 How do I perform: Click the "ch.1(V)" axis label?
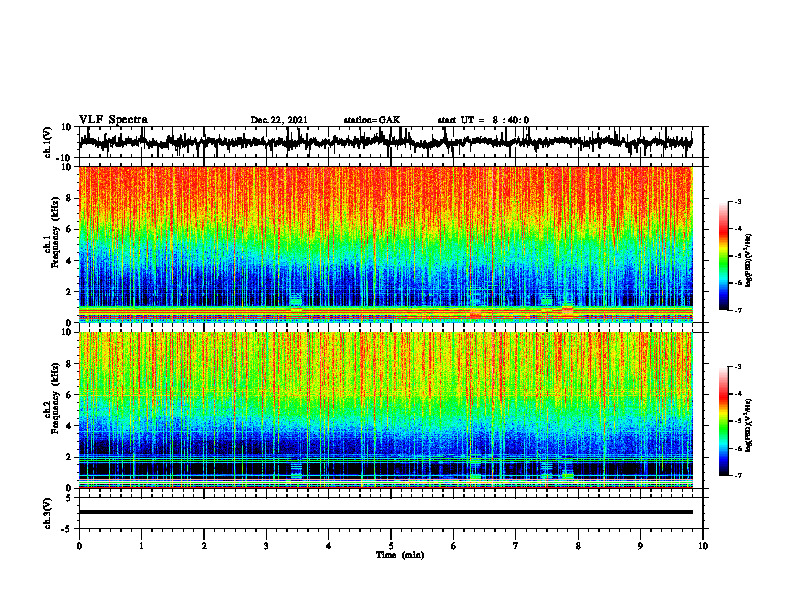click(x=48, y=143)
